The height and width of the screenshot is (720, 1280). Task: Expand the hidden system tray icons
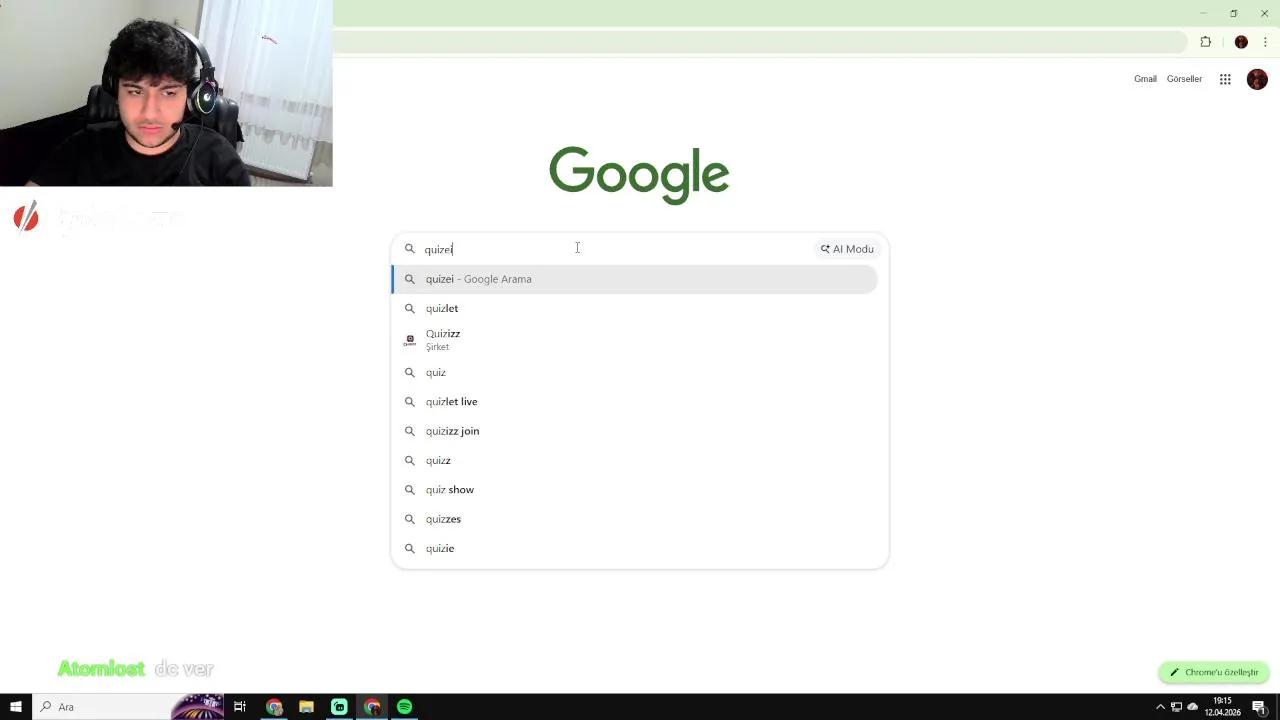click(1160, 707)
